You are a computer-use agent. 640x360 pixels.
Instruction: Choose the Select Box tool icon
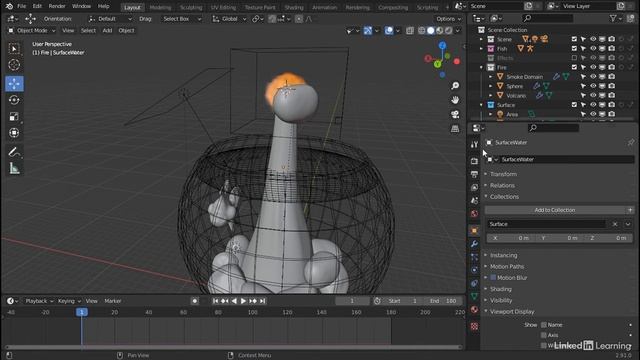point(14,49)
